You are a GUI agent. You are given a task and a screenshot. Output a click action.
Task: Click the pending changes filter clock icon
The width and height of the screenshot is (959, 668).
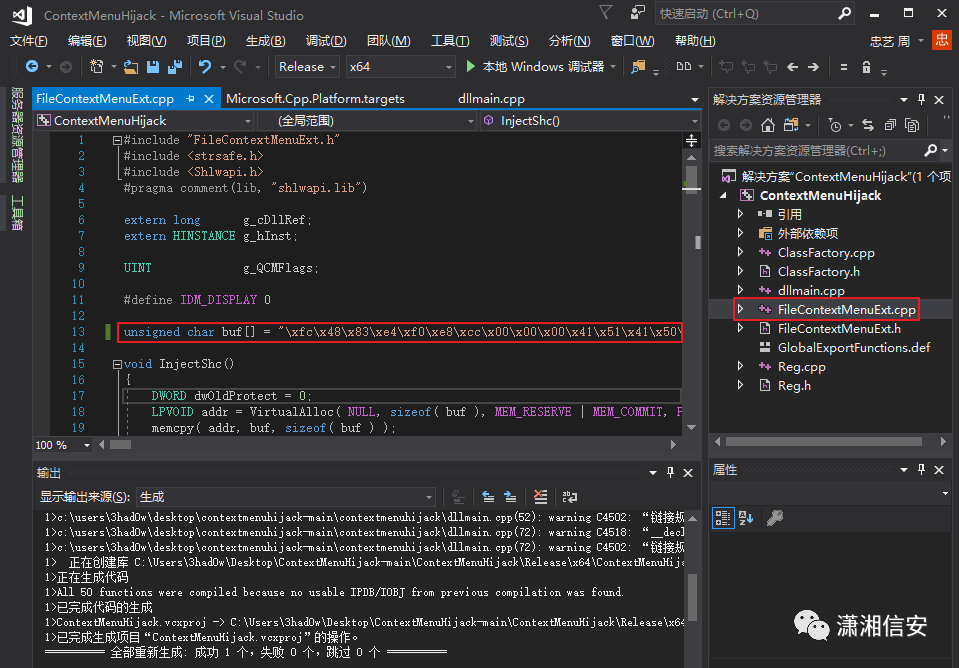click(x=834, y=125)
